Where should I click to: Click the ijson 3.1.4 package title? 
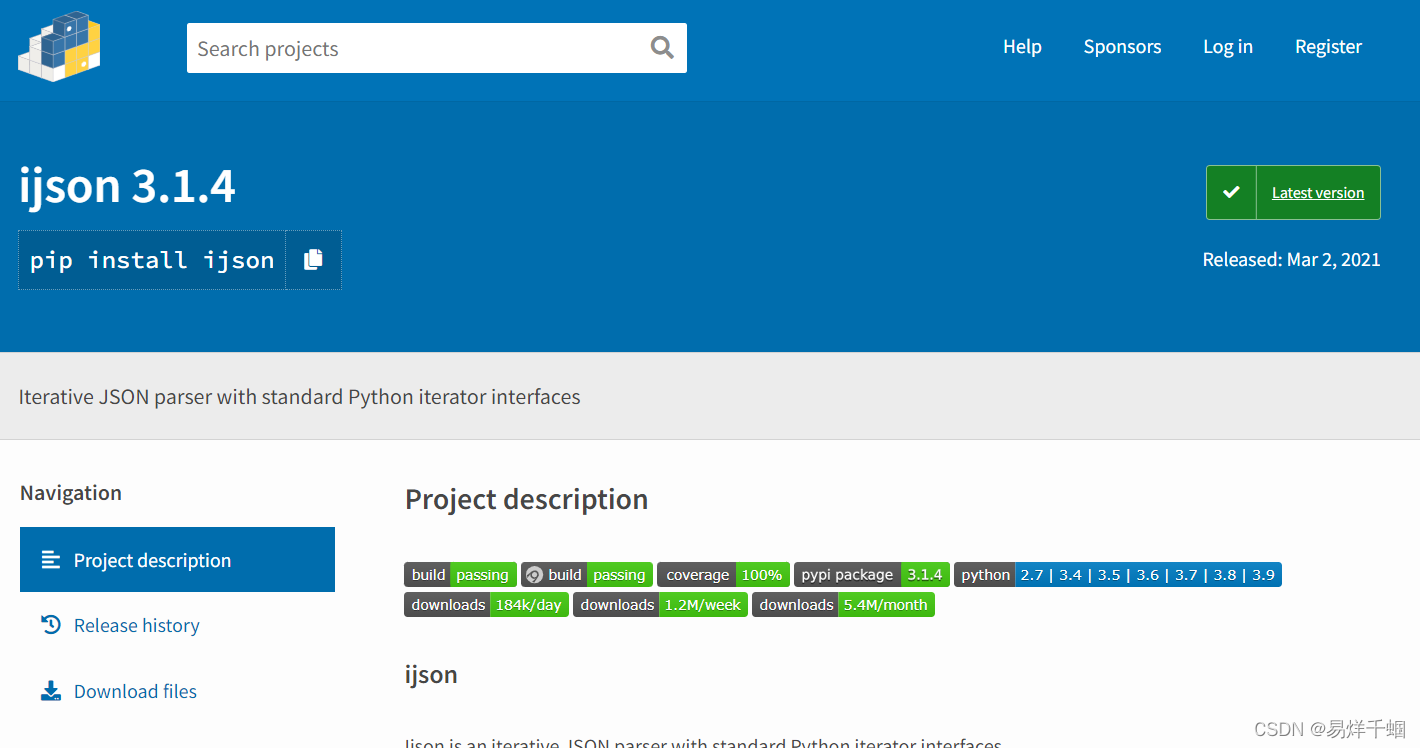pyautogui.click(x=127, y=186)
